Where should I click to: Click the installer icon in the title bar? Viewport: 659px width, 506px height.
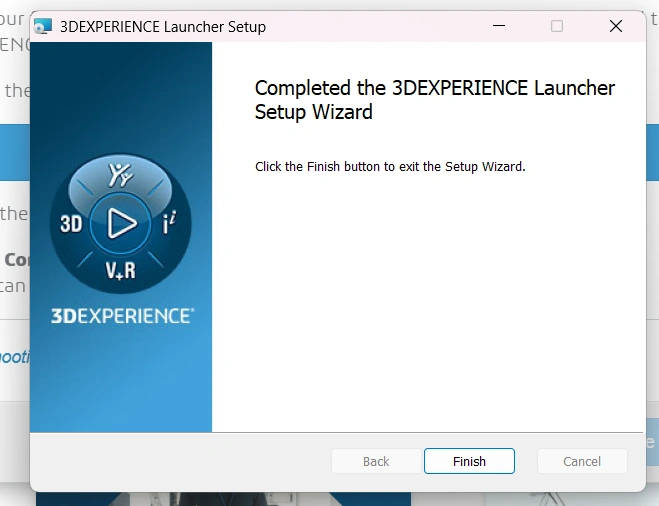click(43, 26)
